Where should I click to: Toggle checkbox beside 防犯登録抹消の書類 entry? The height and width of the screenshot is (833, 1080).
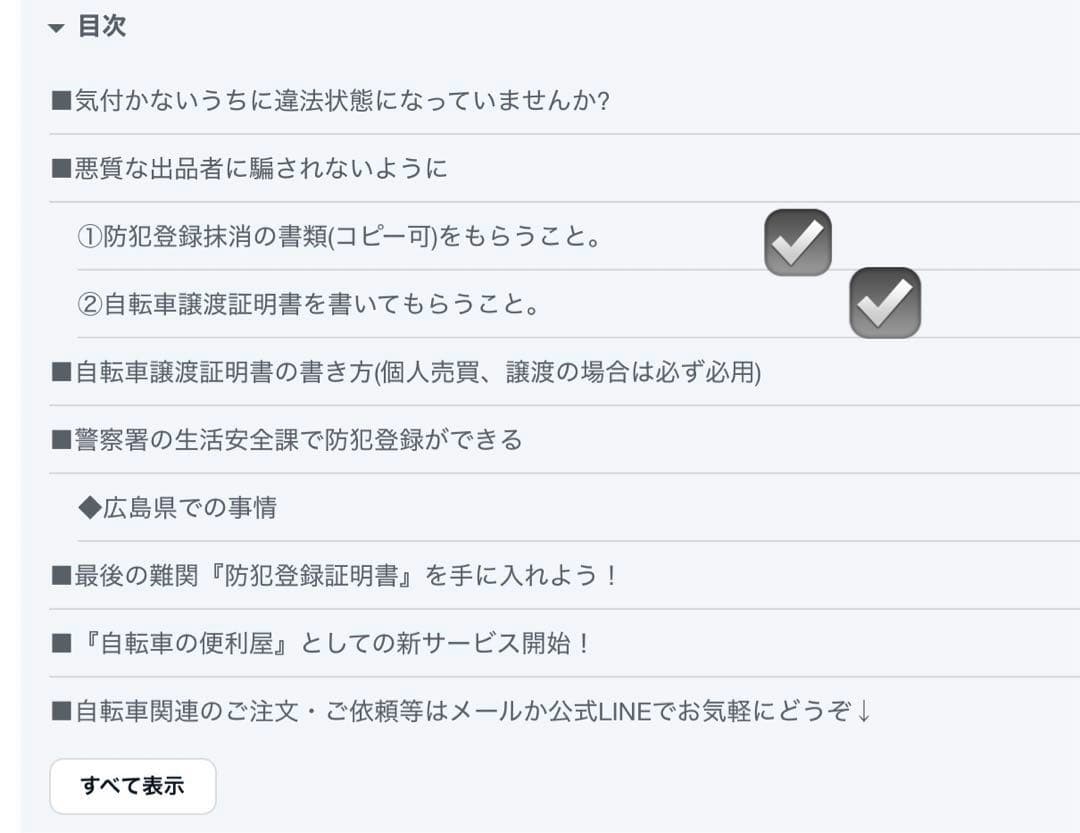(798, 242)
